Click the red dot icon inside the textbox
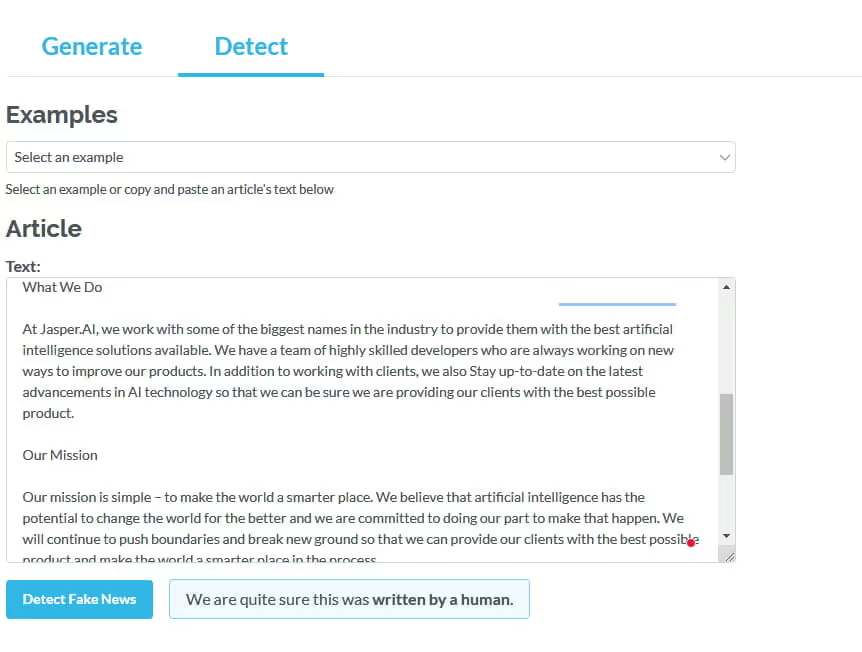862x652 pixels. (691, 542)
